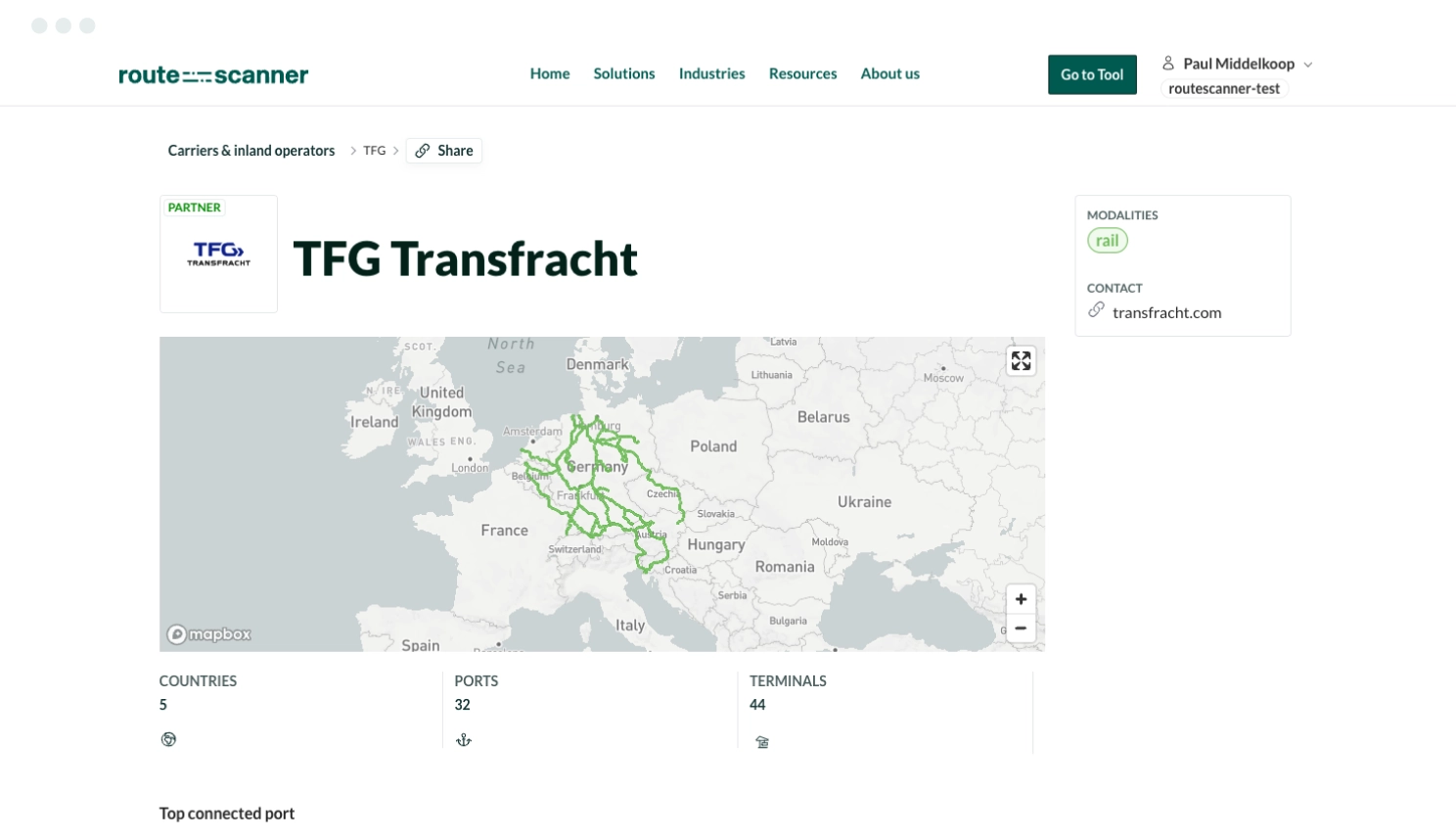This screenshot has width=1456, height=838.
Task: Click the user profile icon
Action: coord(1168,64)
